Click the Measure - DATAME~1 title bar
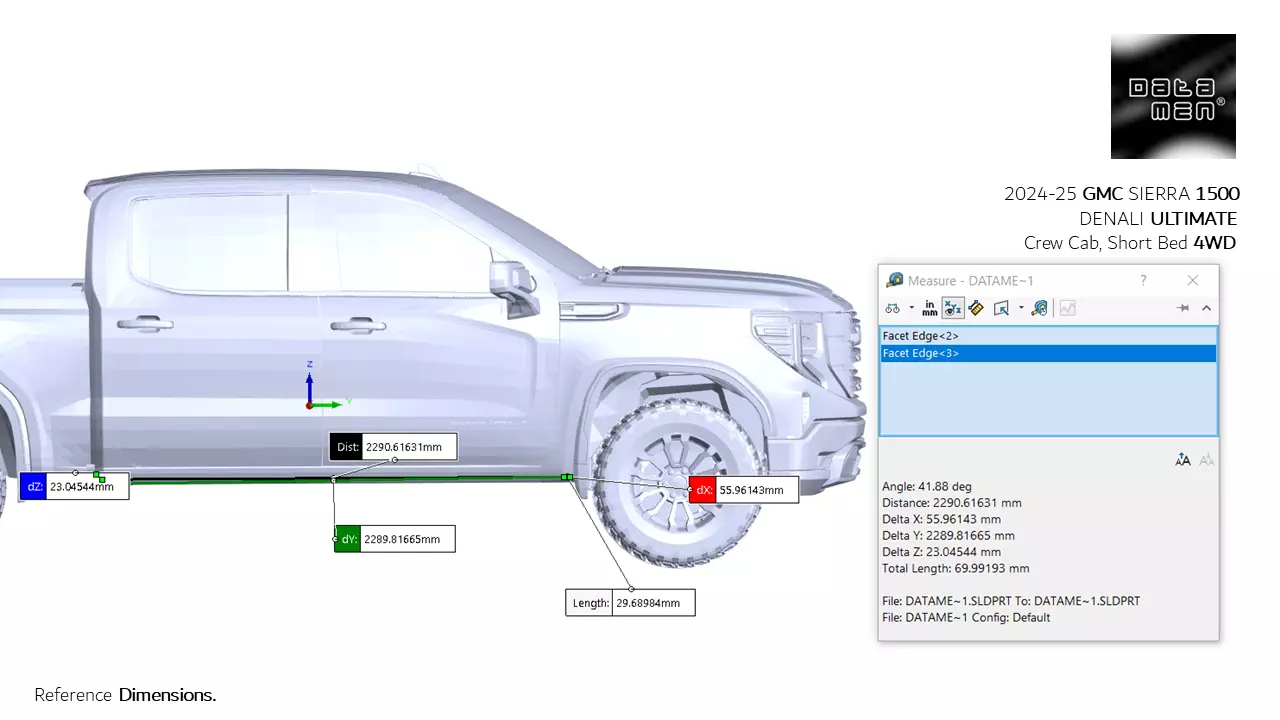This screenshot has height=720, width=1280. pyautogui.click(x=1048, y=280)
